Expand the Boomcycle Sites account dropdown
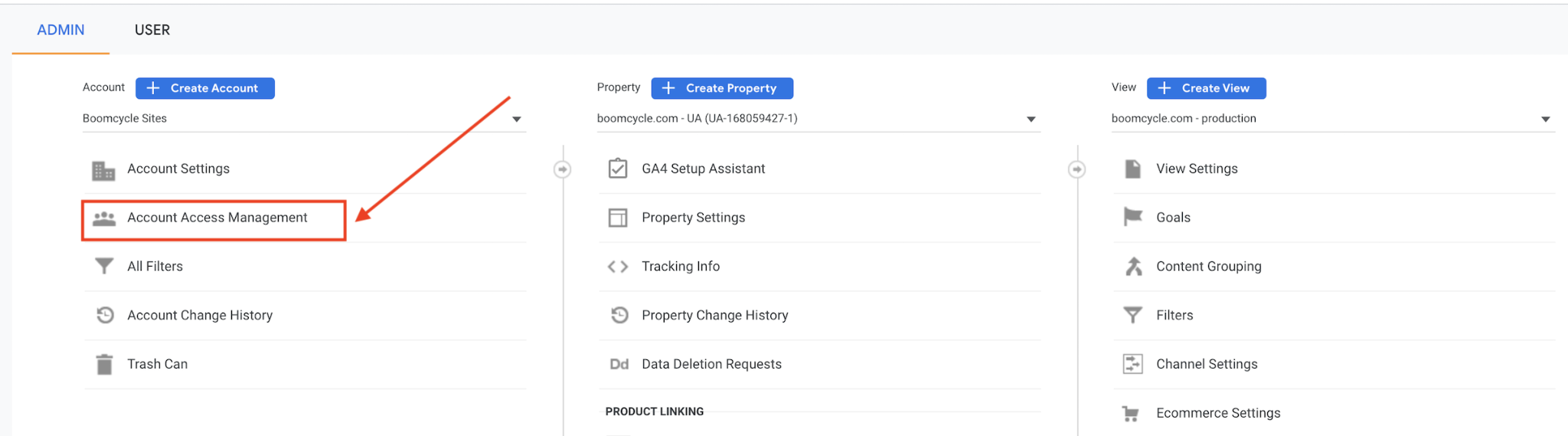The width and height of the screenshot is (1568, 436). pos(517,119)
